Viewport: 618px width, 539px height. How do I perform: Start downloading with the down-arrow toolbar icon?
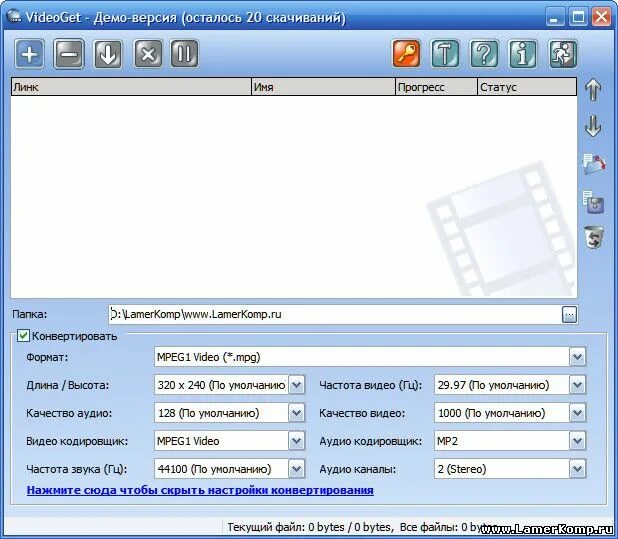click(108, 54)
